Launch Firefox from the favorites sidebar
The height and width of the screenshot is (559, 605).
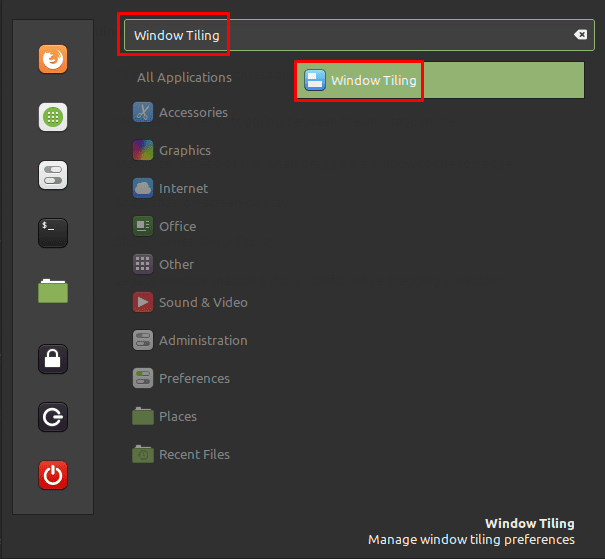[x=53, y=59]
